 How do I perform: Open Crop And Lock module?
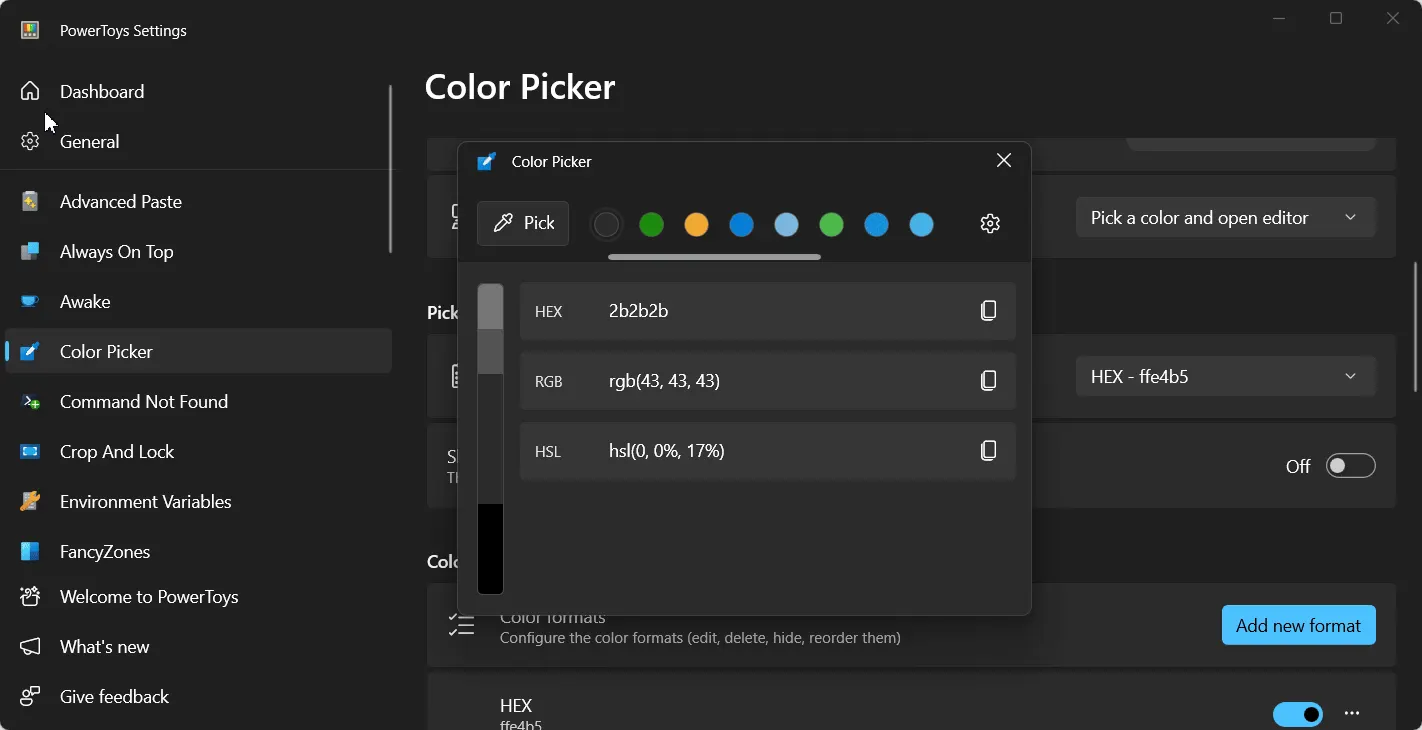coord(198,451)
